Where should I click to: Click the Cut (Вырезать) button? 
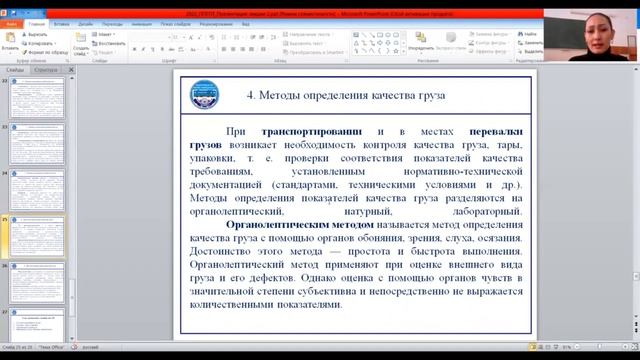(34, 35)
